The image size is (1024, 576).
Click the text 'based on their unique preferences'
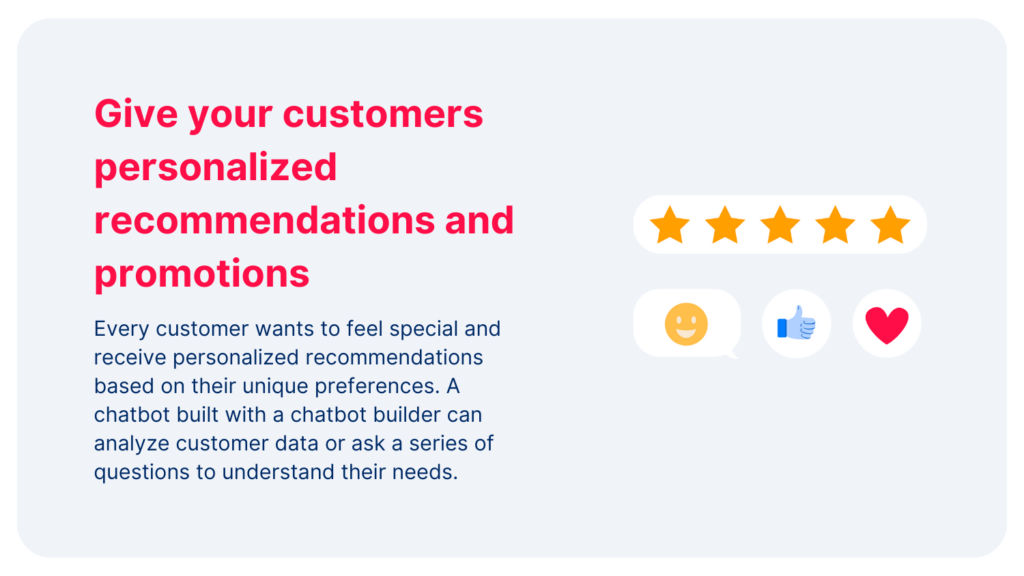pyautogui.click(x=256, y=386)
